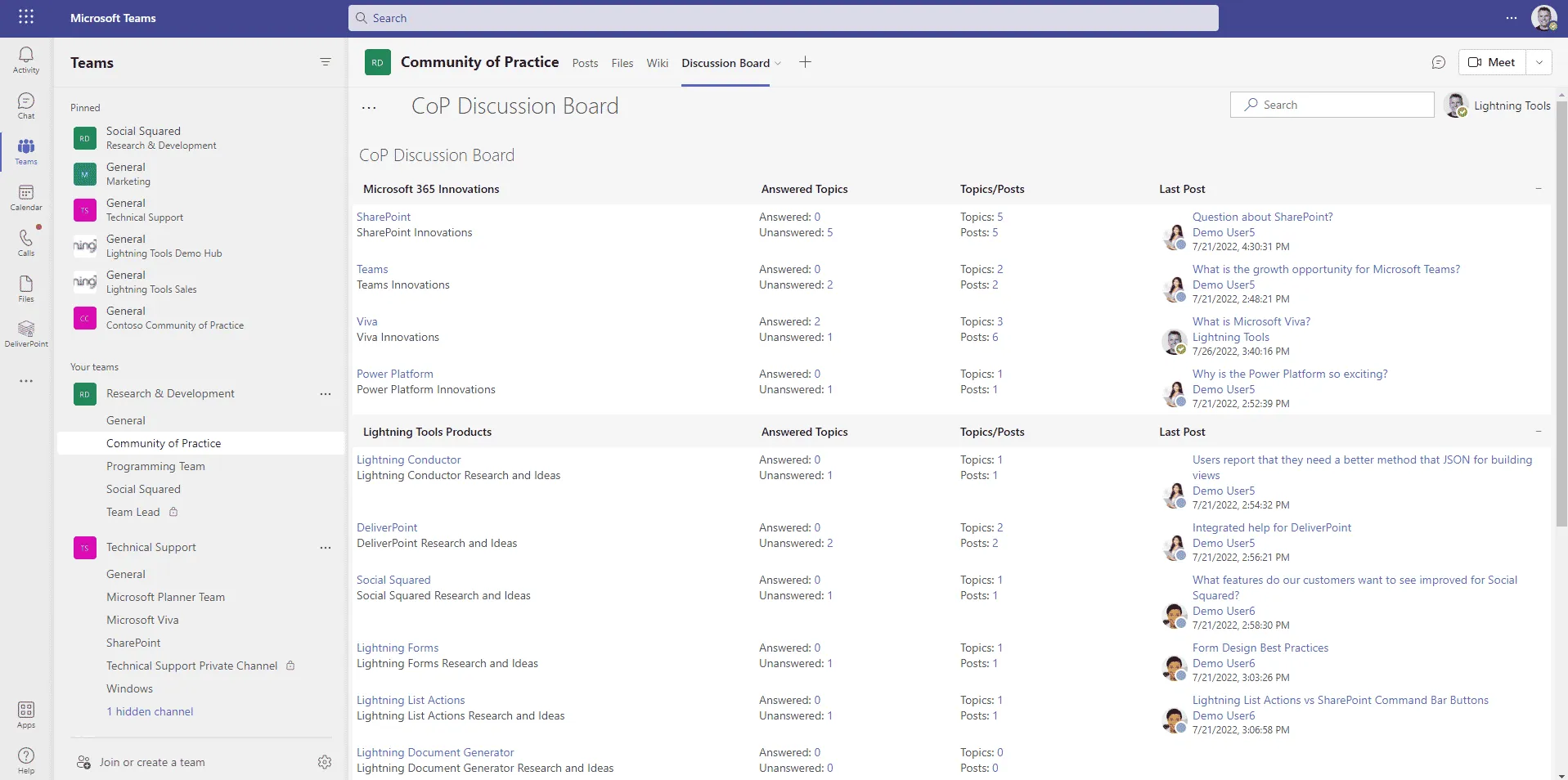Open the Discussion Board tab dropdown chevron
Image resolution: width=1568 pixels, height=780 pixels.
[x=779, y=63]
